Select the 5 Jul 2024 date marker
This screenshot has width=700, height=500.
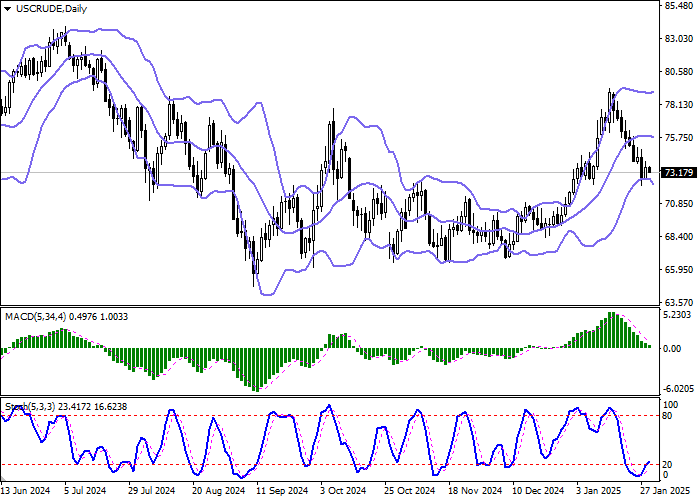point(84,491)
